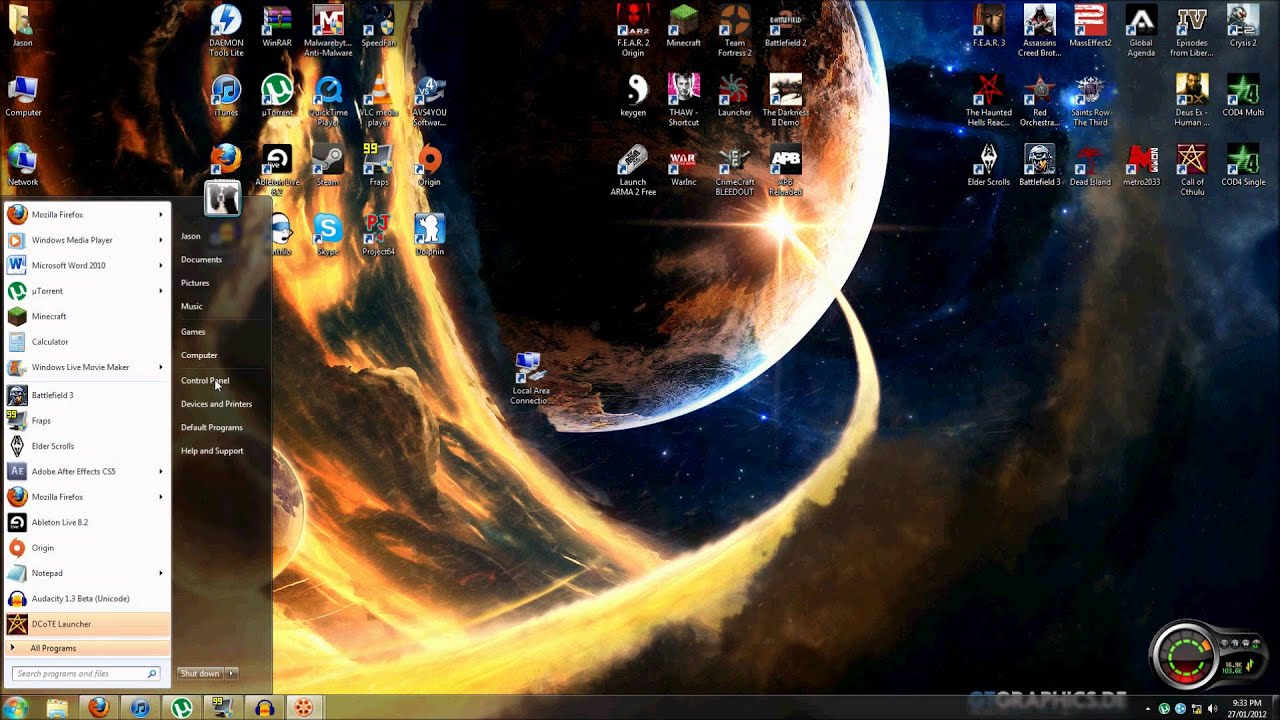Open Help and Support

212,451
